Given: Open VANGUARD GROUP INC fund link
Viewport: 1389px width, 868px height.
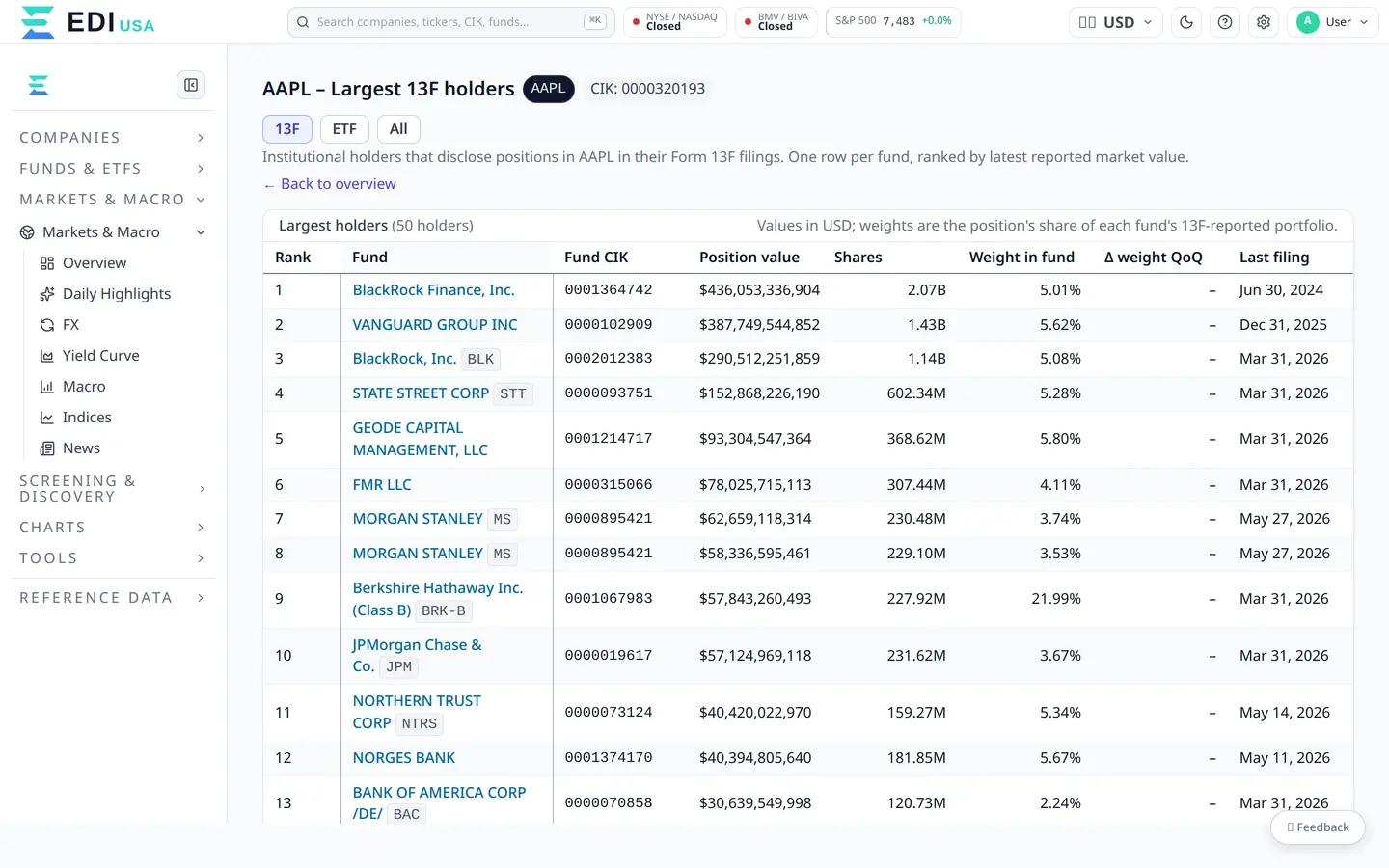Looking at the screenshot, I should point(435,325).
